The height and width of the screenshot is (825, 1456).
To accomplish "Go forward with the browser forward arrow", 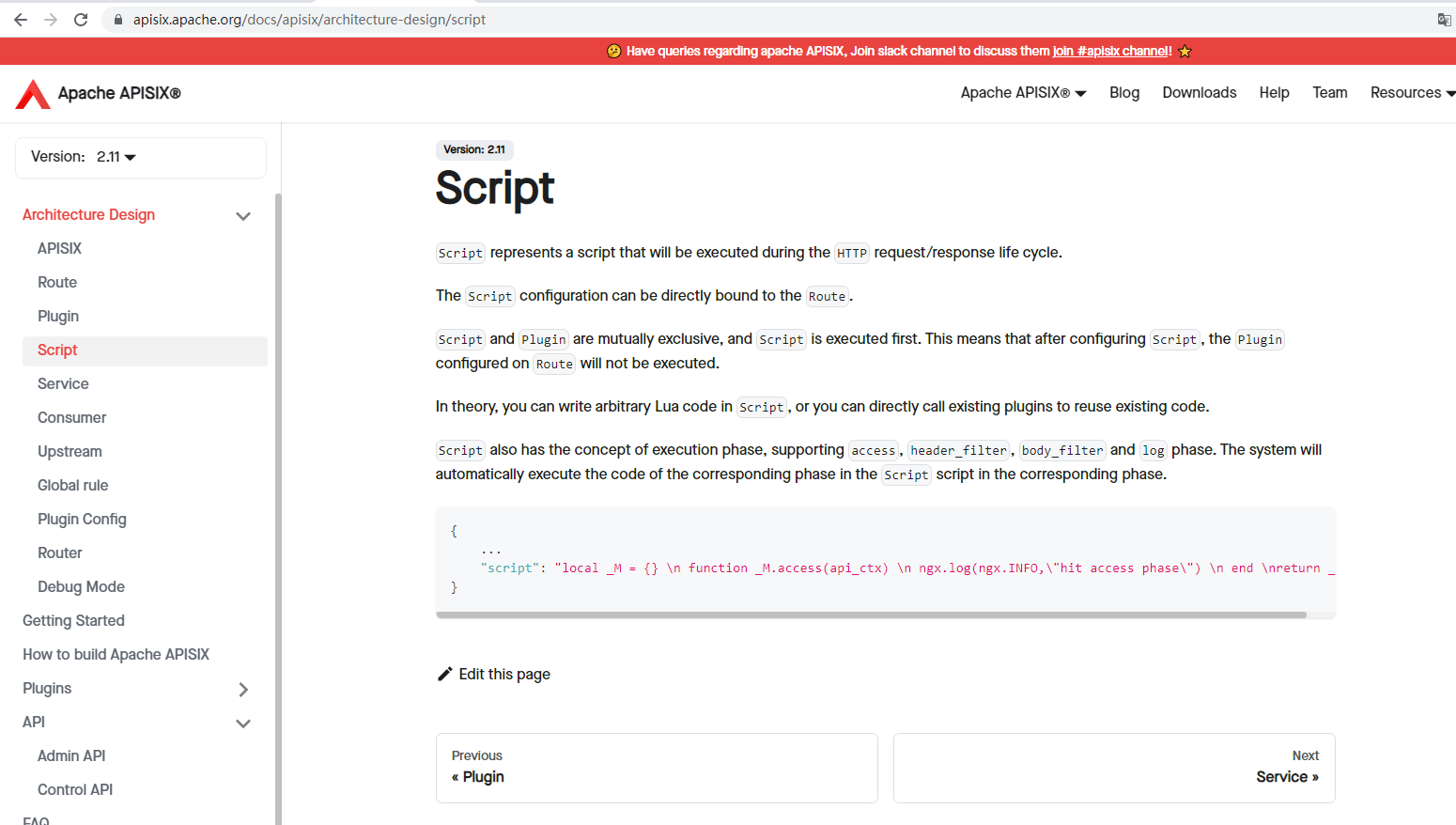I will pyautogui.click(x=51, y=19).
